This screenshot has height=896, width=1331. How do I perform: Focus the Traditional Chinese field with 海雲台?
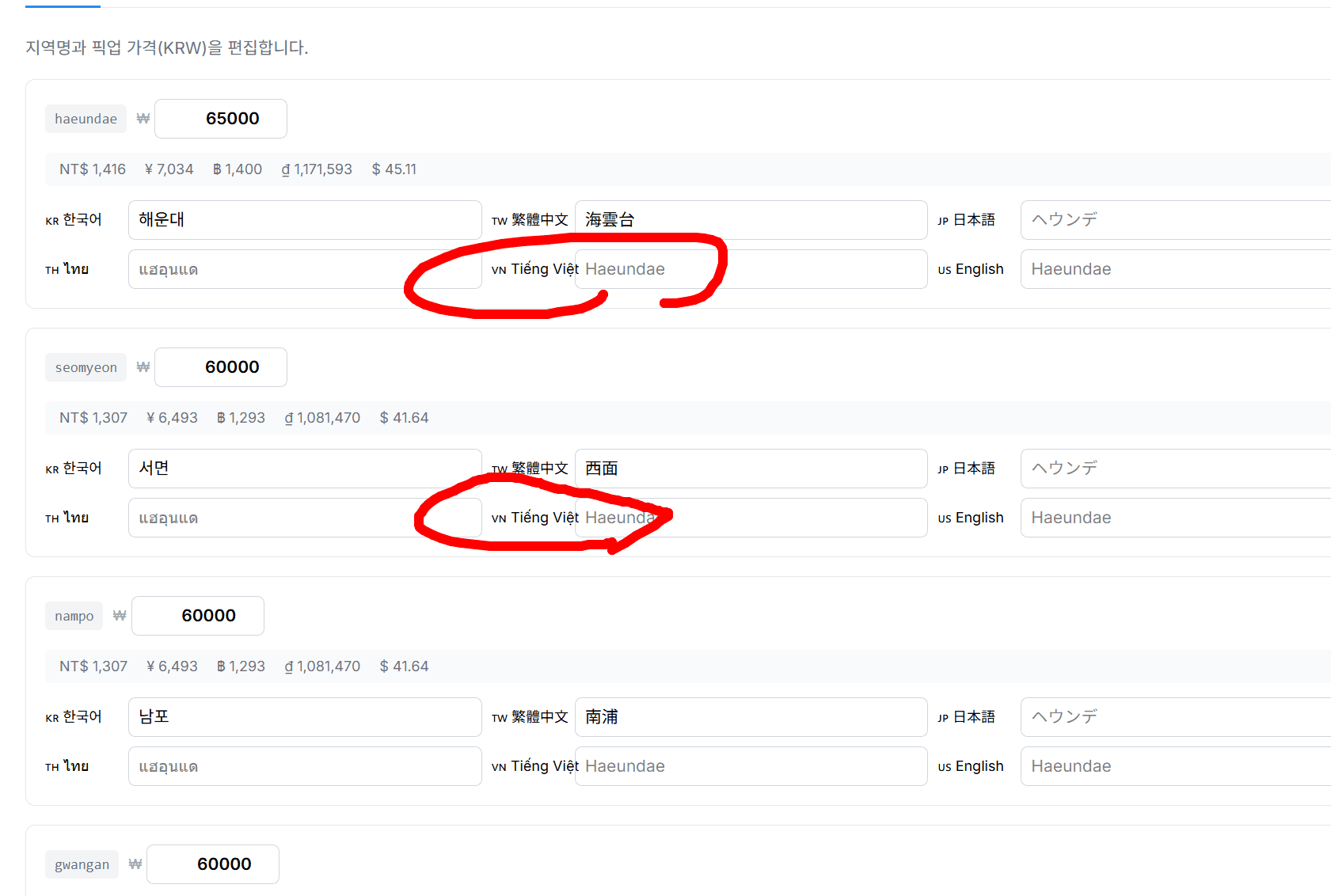pyautogui.click(x=750, y=220)
